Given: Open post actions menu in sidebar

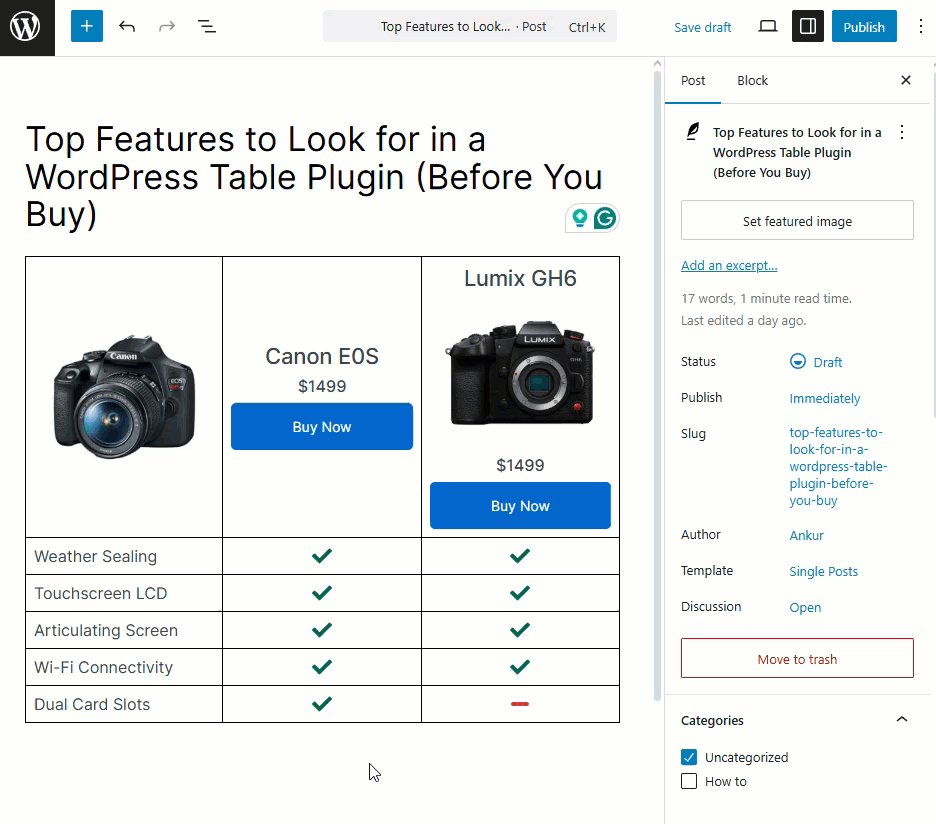Looking at the screenshot, I should [902, 132].
